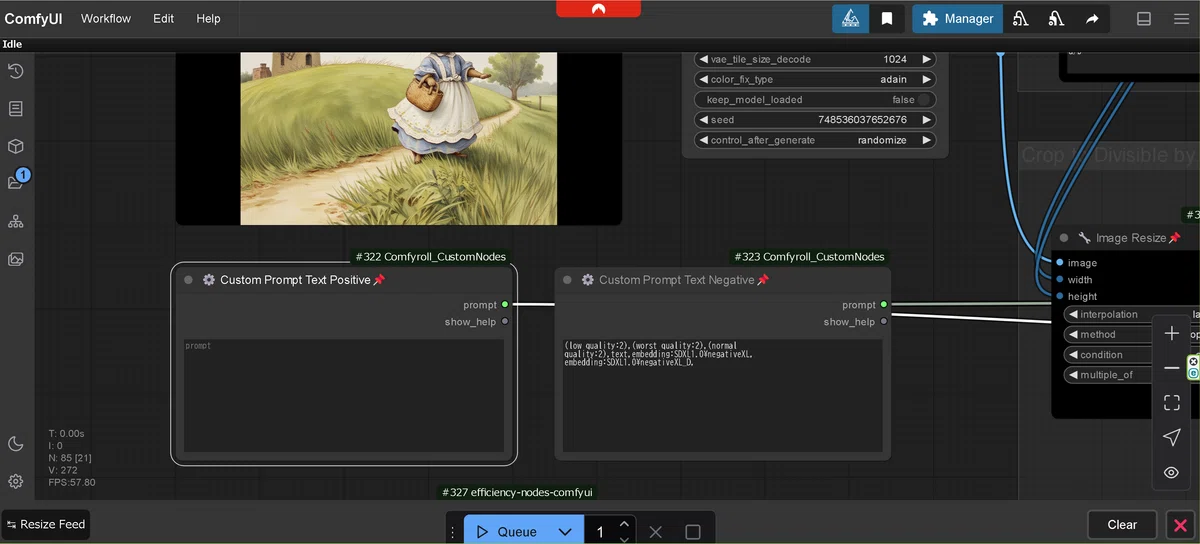Image resolution: width=1200 pixels, height=544 pixels.
Task: Collapse the Custom Prompt Text Negative node dot
Action: [x=567, y=280]
